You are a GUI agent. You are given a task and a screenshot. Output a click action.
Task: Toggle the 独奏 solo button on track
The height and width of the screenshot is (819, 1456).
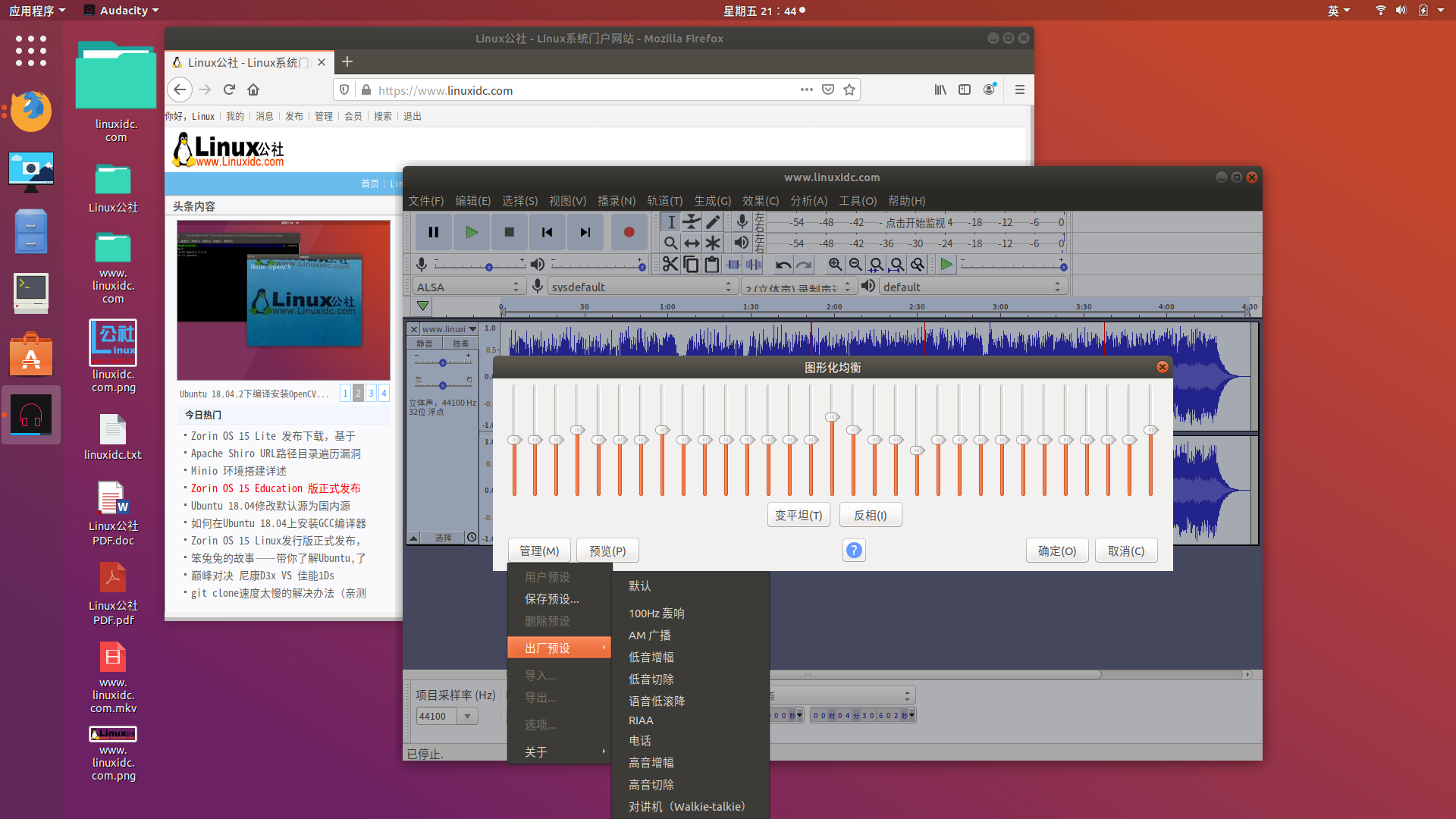tap(460, 344)
